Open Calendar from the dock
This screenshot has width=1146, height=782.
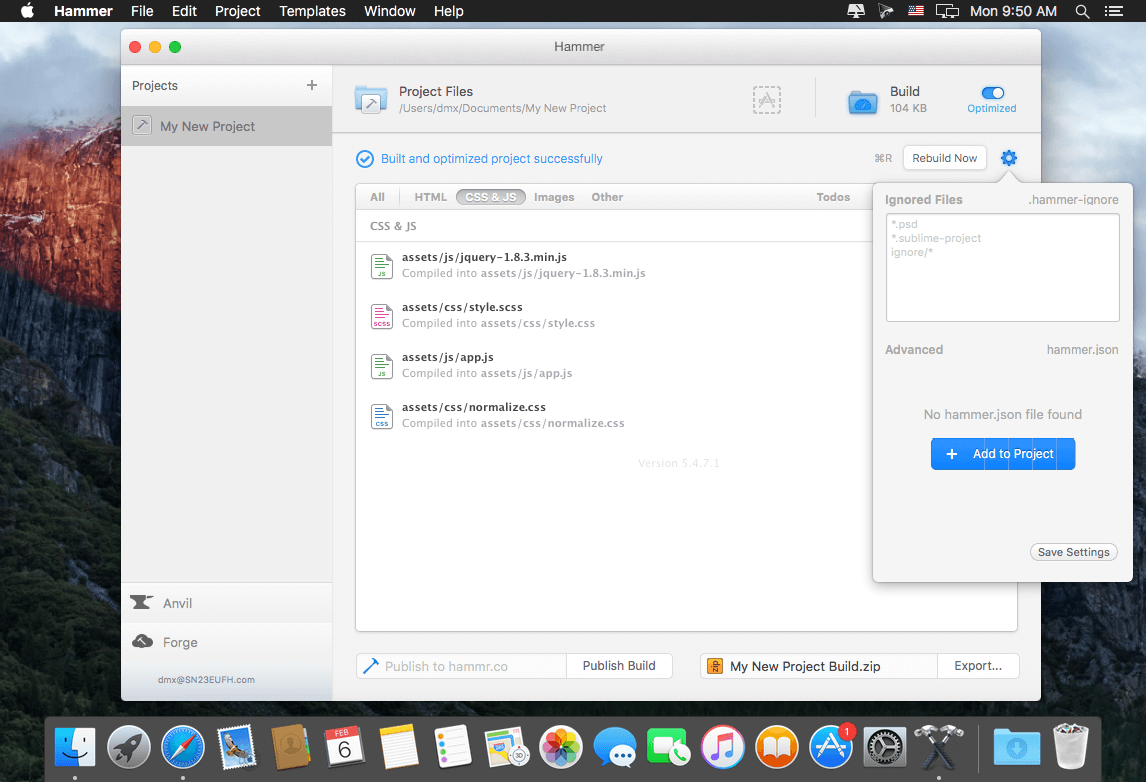click(x=344, y=747)
